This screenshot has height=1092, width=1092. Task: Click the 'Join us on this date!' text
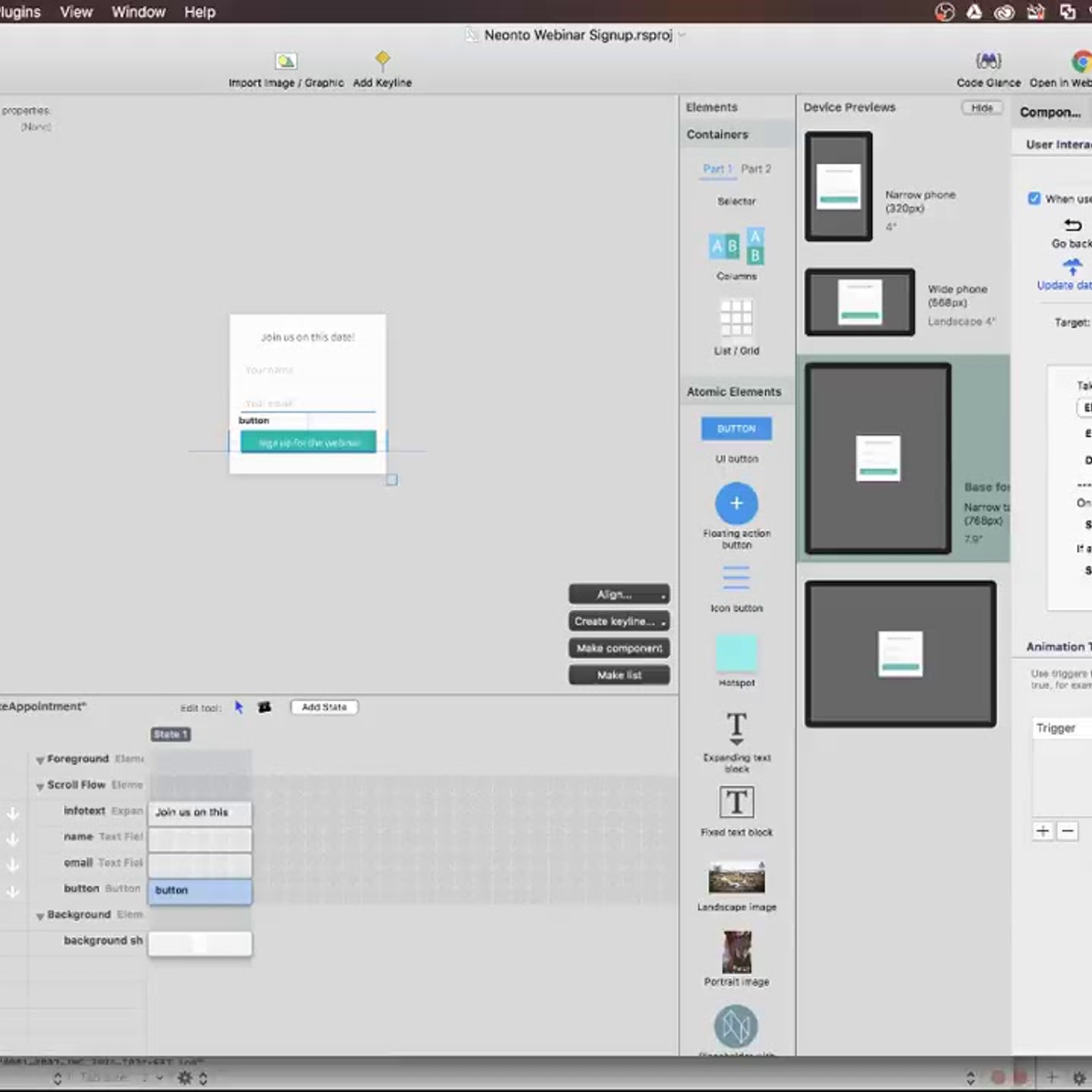point(308,337)
